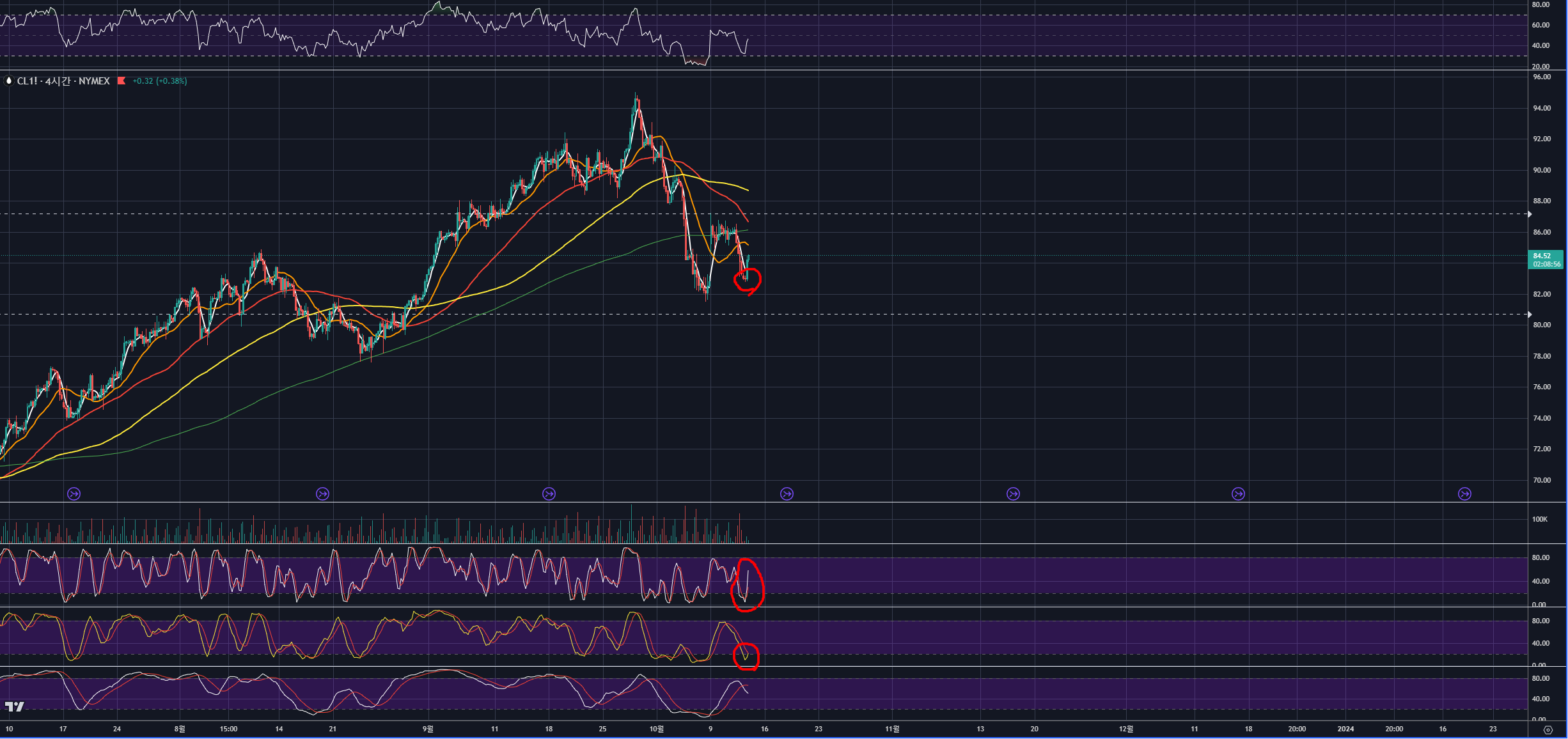Screen dimensions: 1568x739
Task: Select the CL1! 4시간 NYMEX symbol title
Action: click(x=63, y=81)
